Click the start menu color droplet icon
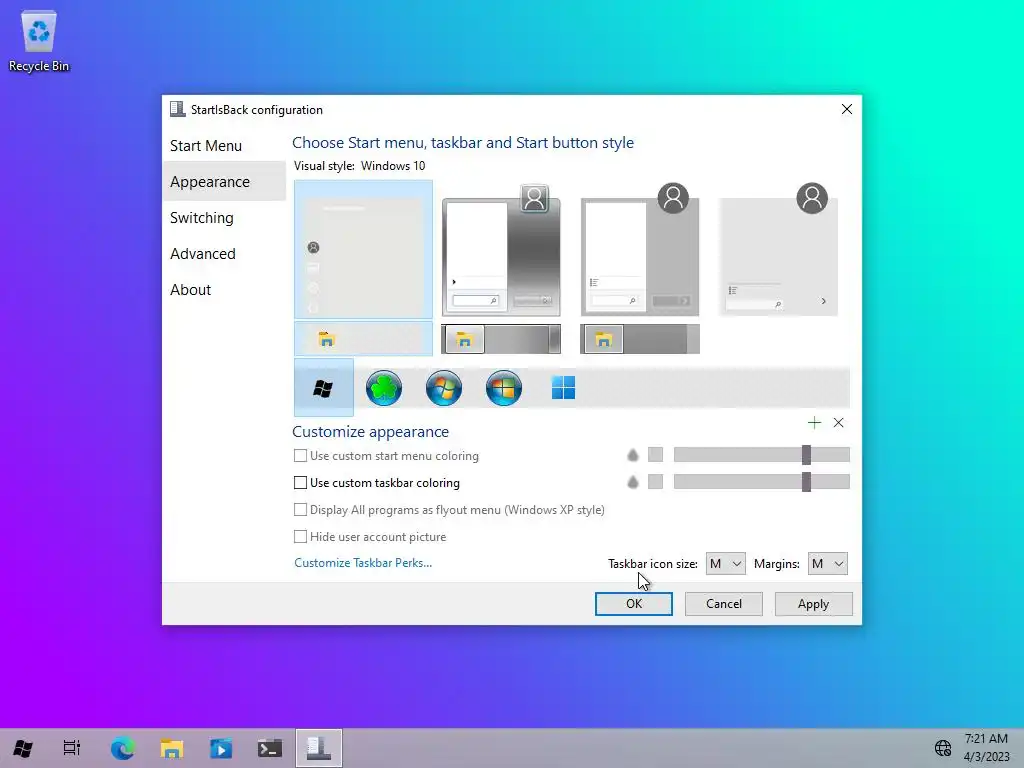This screenshot has height=768, width=1024. 632,455
